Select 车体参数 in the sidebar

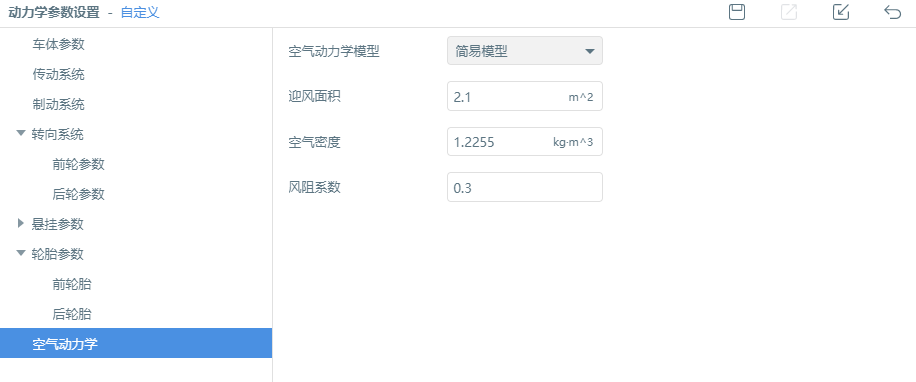(58, 44)
